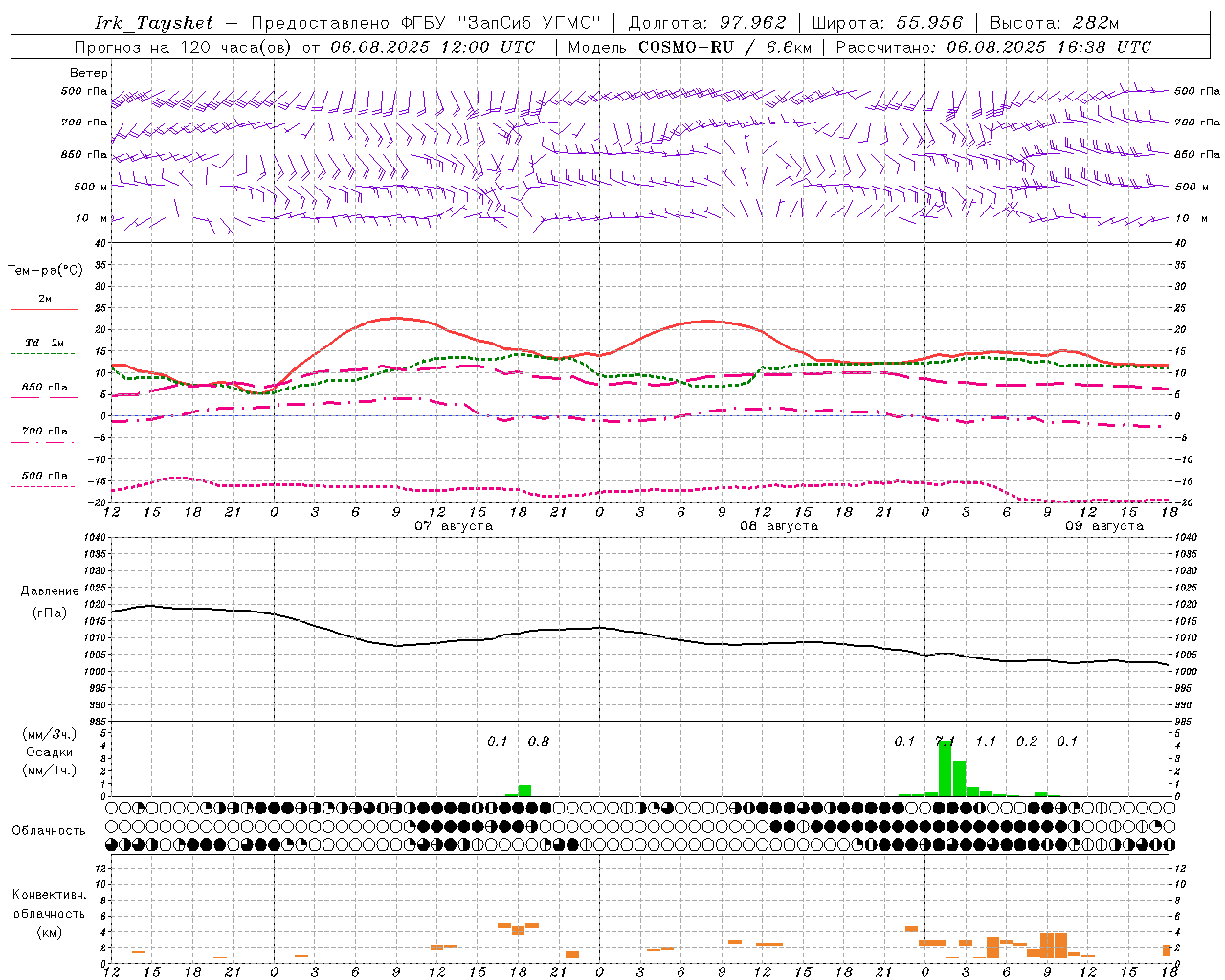
Task: Click the Ветер panel label
Action: tap(89, 73)
